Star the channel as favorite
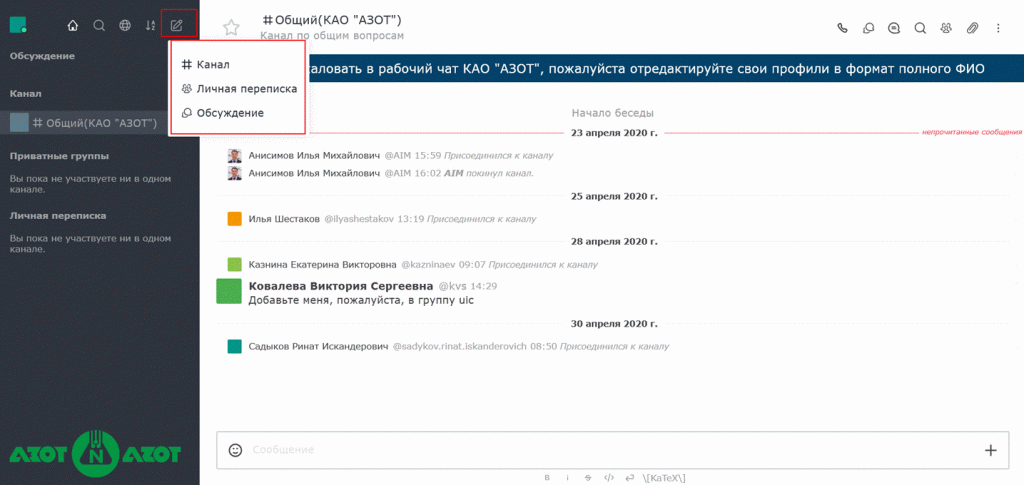This screenshot has height=485, width=1024. [x=231, y=27]
